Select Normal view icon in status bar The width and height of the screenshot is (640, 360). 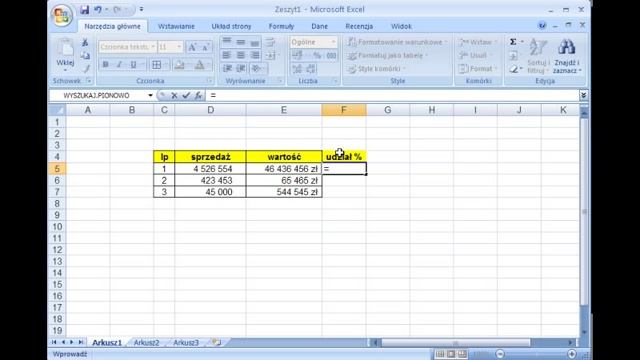tap(440, 354)
